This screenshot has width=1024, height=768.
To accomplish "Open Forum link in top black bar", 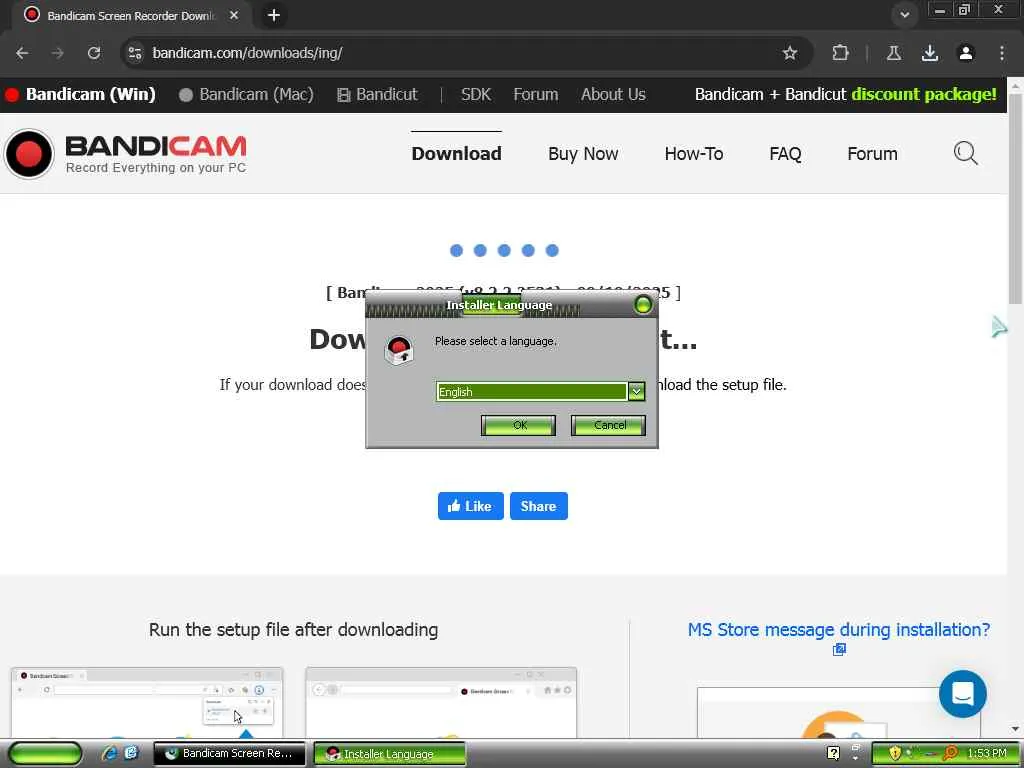I will (x=536, y=95).
